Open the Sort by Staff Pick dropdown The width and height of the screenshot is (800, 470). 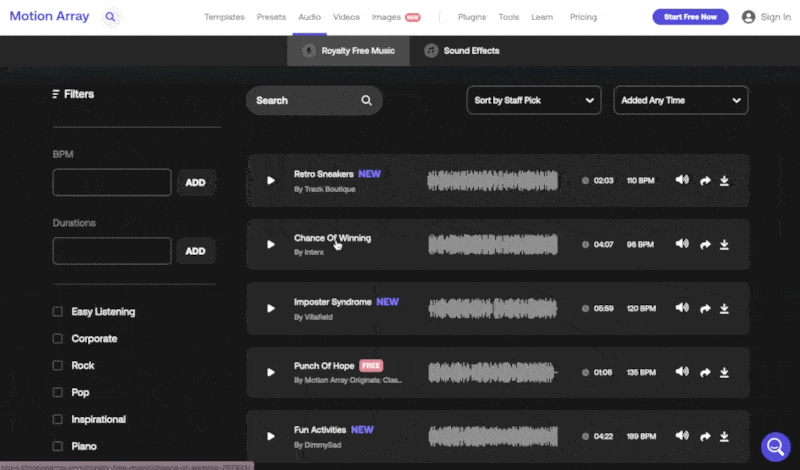[x=533, y=100]
